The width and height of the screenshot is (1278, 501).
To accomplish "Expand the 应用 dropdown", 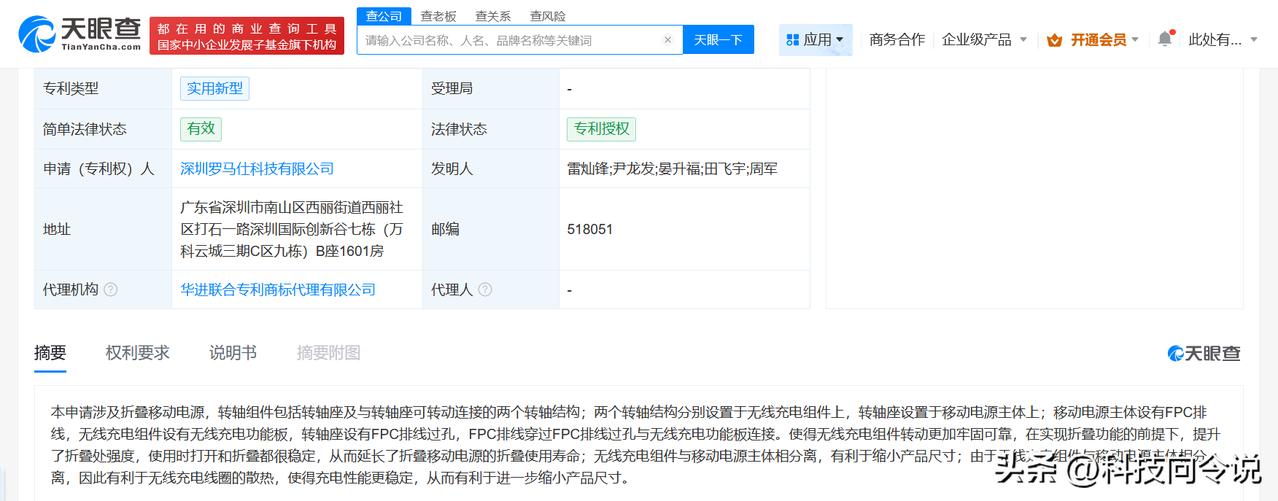I will pos(816,40).
